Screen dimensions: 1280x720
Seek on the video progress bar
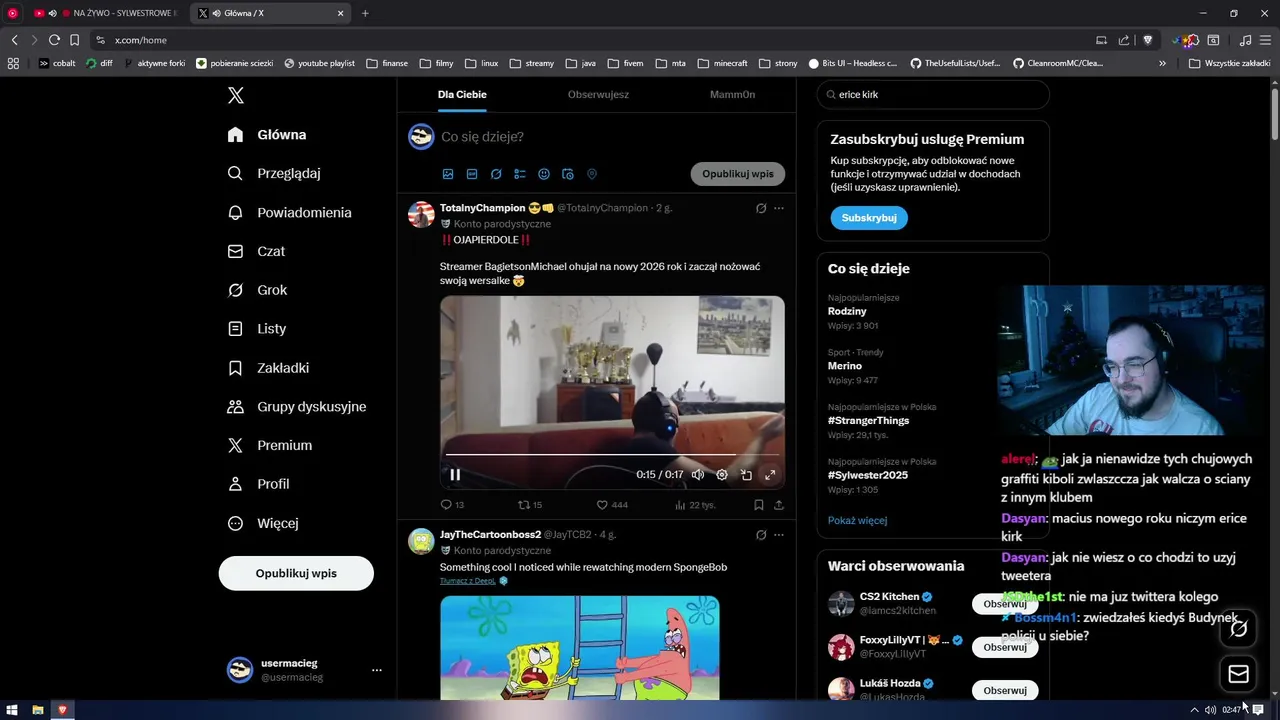click(612, 455)
